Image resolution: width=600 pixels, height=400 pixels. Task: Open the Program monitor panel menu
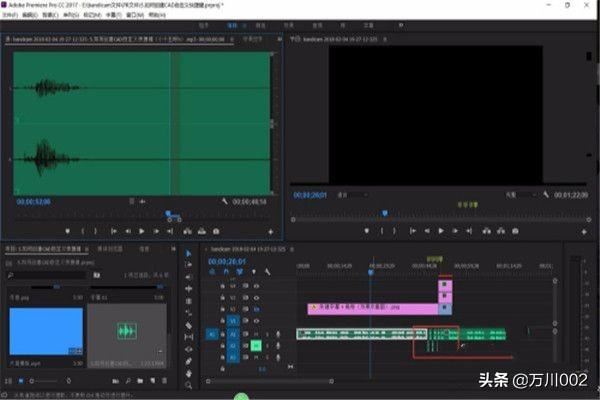click(385, 39)
